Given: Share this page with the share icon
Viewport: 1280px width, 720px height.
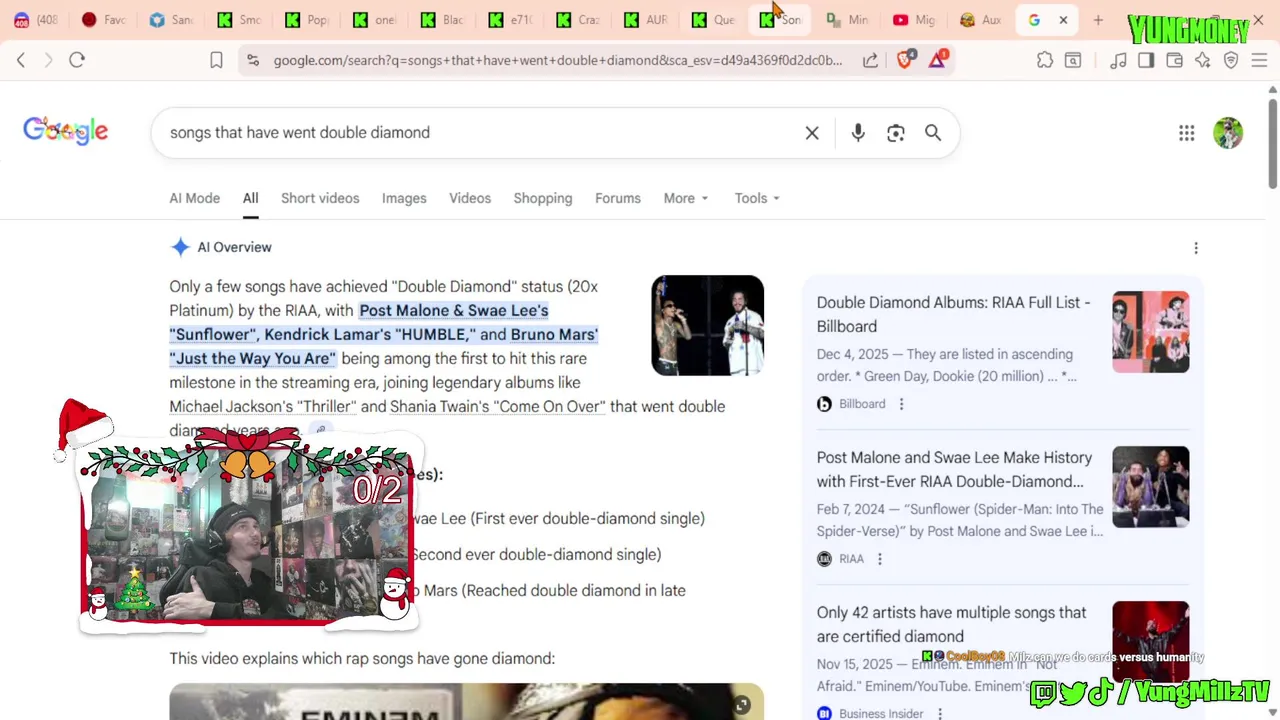Looking at the screenshot, I should point(871,60).
